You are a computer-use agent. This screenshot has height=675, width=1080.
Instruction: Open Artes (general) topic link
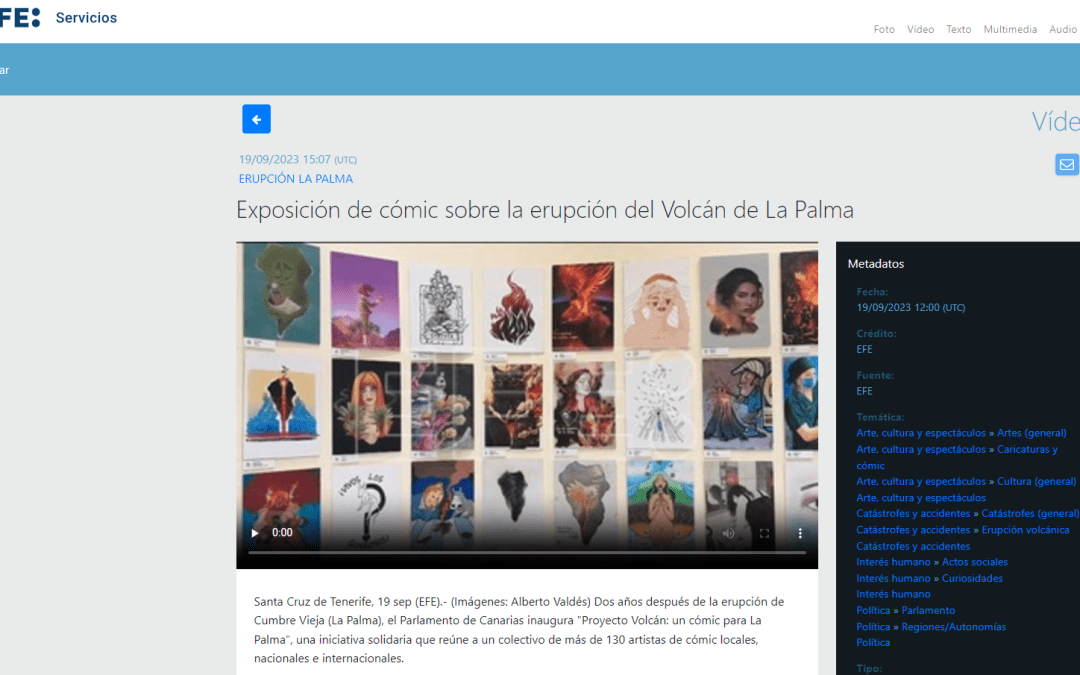coord(1031,433)
